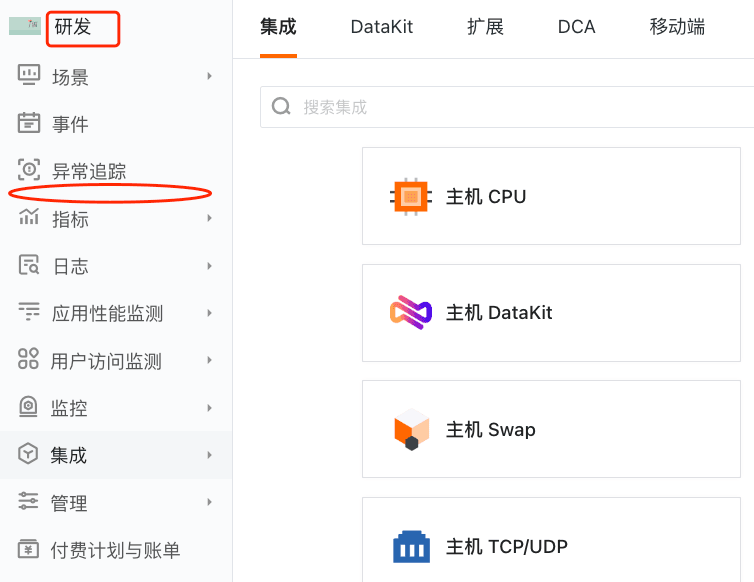Switch to the 移动端 tab
Image resolution: width=754 pixels, height=582 pixels.
point(677,27)
